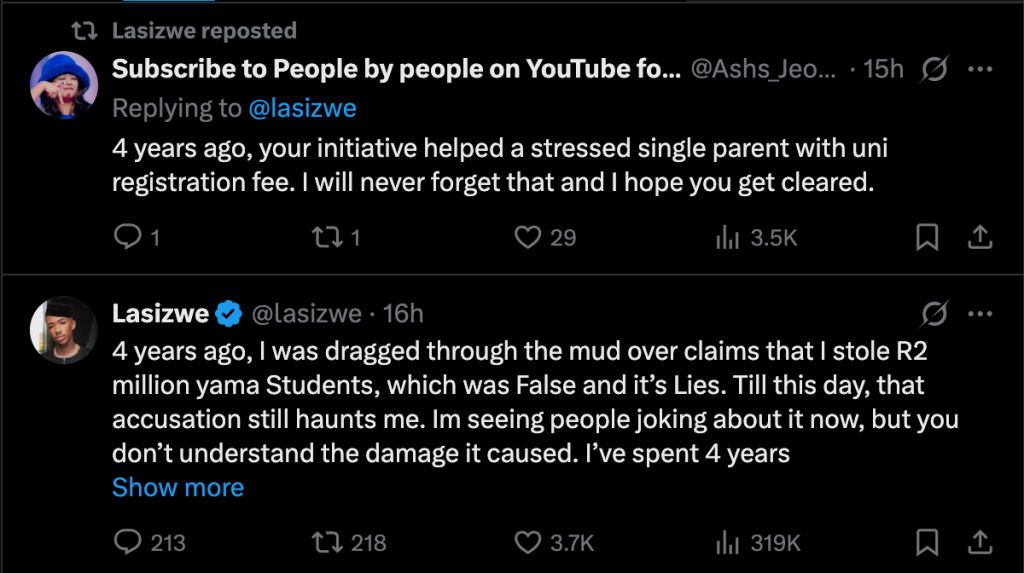This screenshot has height=573, width=1024.
Task: Like the tweet with 29 likes
Action: point(527,237)
